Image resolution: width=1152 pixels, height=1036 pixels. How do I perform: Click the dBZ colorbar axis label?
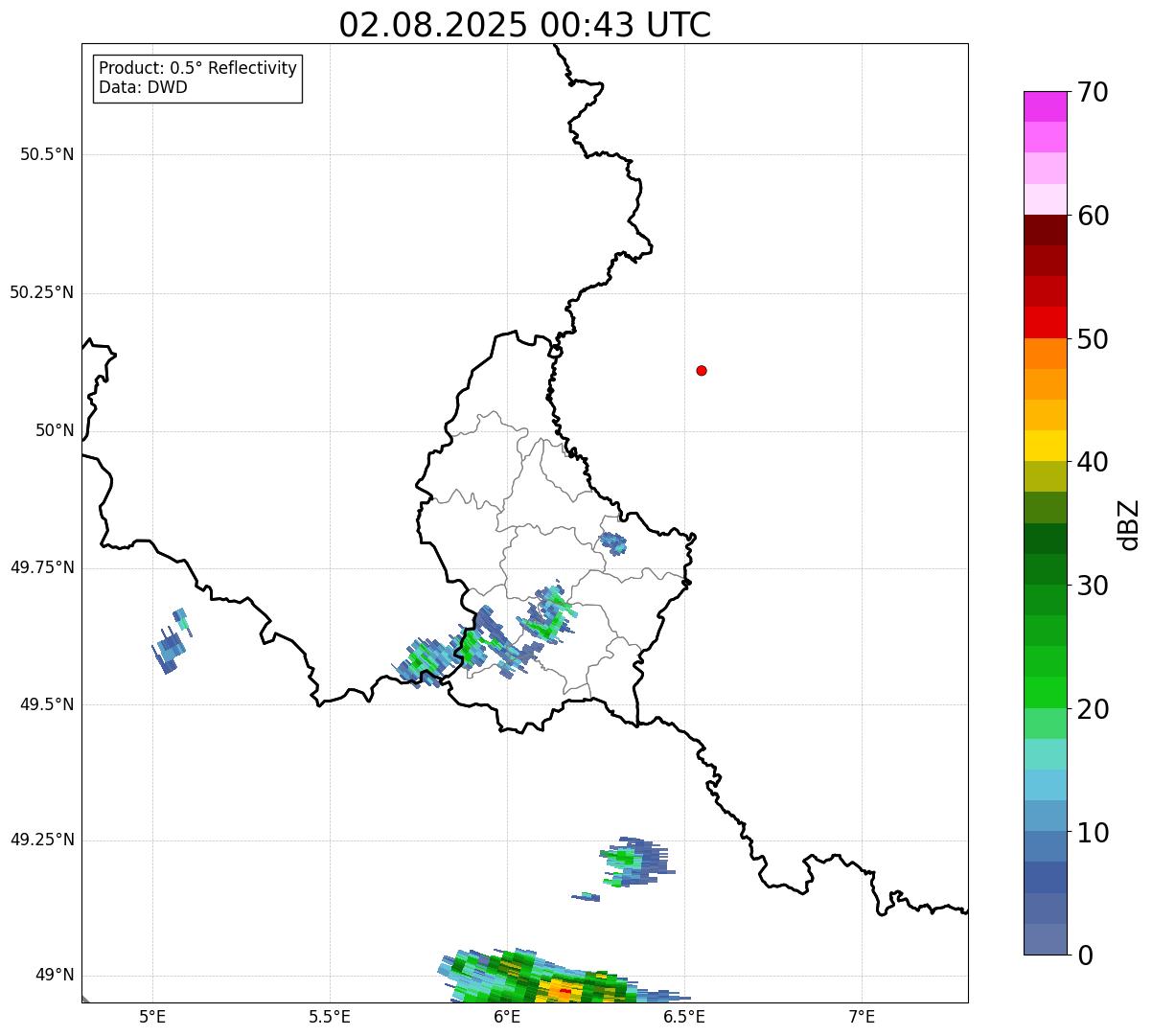pyautogui.click(x=1129, y=524)
